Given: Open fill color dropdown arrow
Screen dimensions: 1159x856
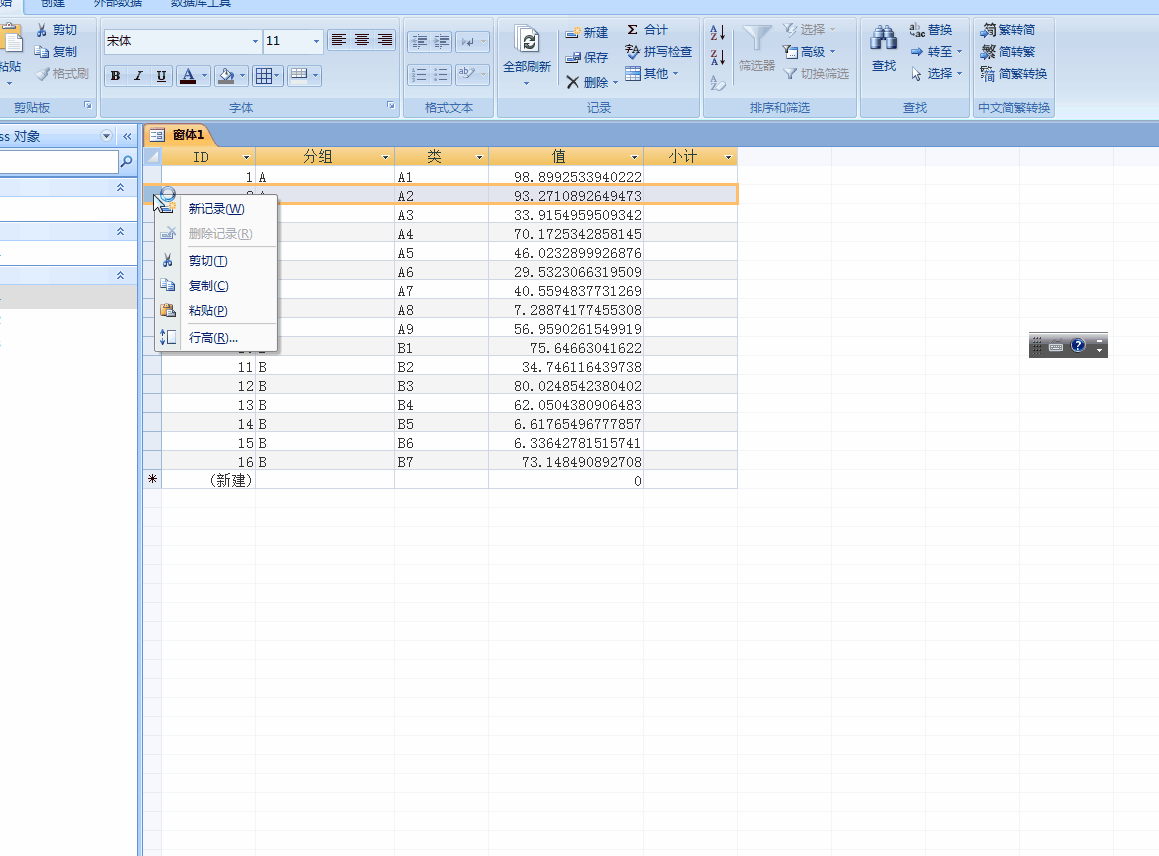Looking at the screenshot, I should pyautogui.click(x=242, y=75).
